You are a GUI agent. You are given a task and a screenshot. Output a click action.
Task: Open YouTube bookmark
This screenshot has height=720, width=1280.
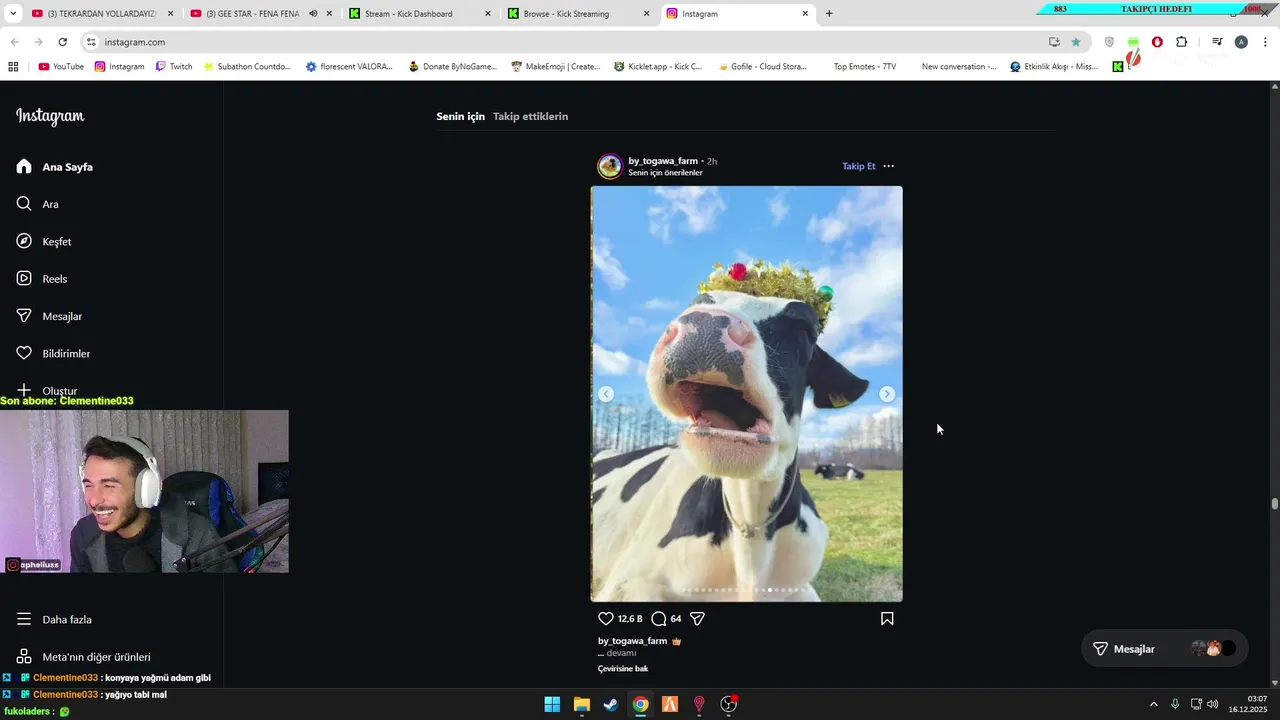61,67
